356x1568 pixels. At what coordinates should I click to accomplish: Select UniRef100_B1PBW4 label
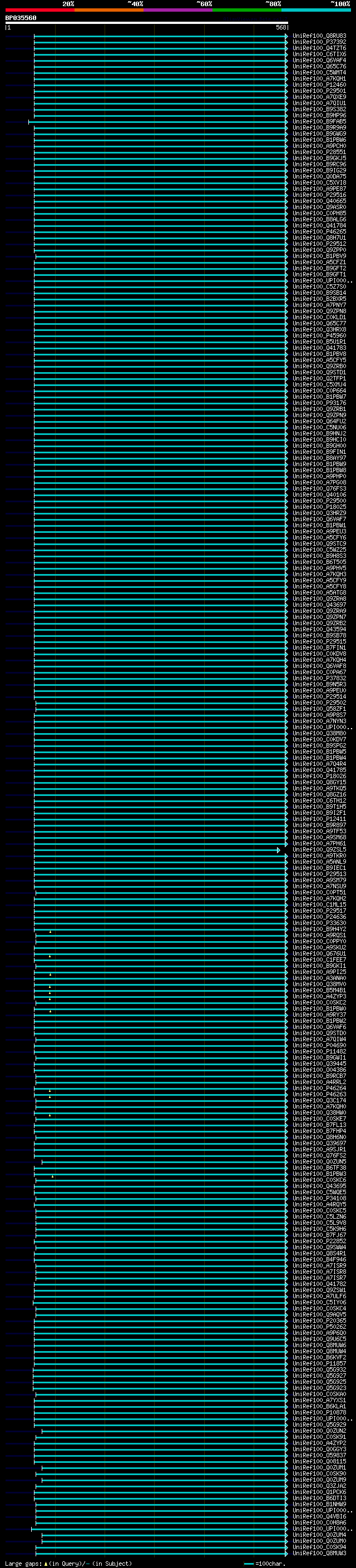tap(319, 757)
